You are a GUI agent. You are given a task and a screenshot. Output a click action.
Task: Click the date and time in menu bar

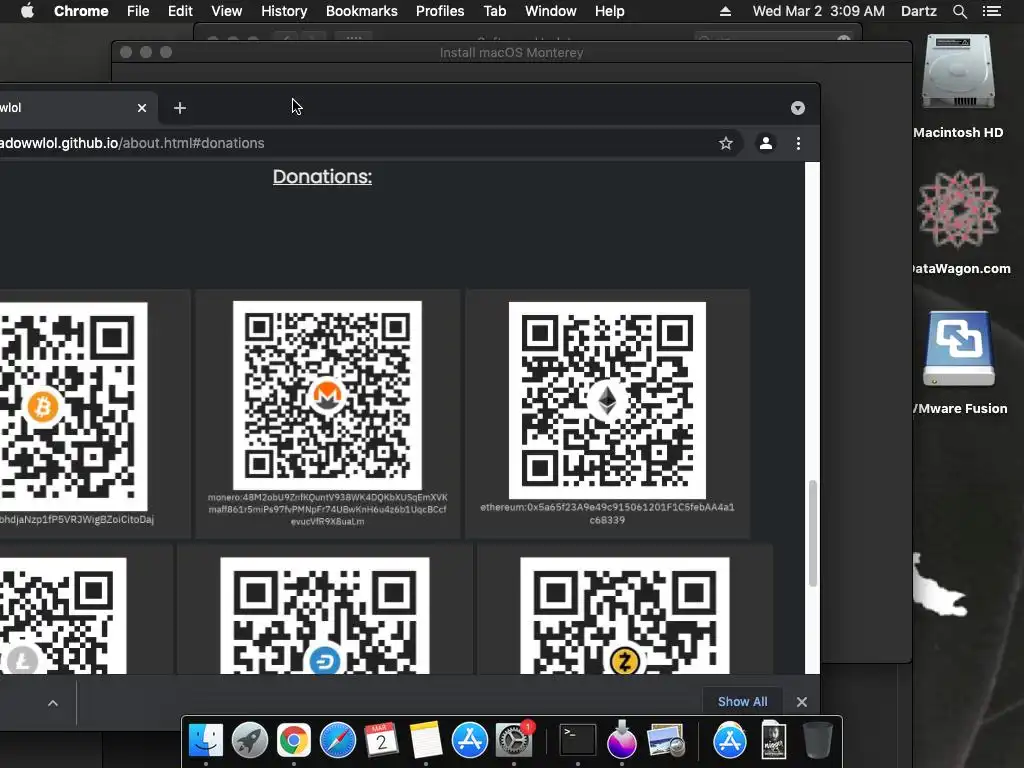818,11
